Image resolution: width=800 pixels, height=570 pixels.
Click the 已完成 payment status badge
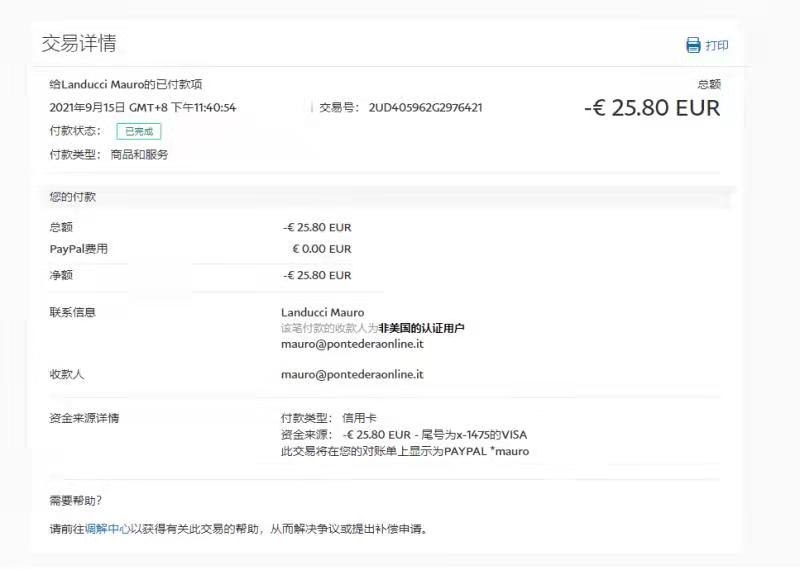(138, 131)
